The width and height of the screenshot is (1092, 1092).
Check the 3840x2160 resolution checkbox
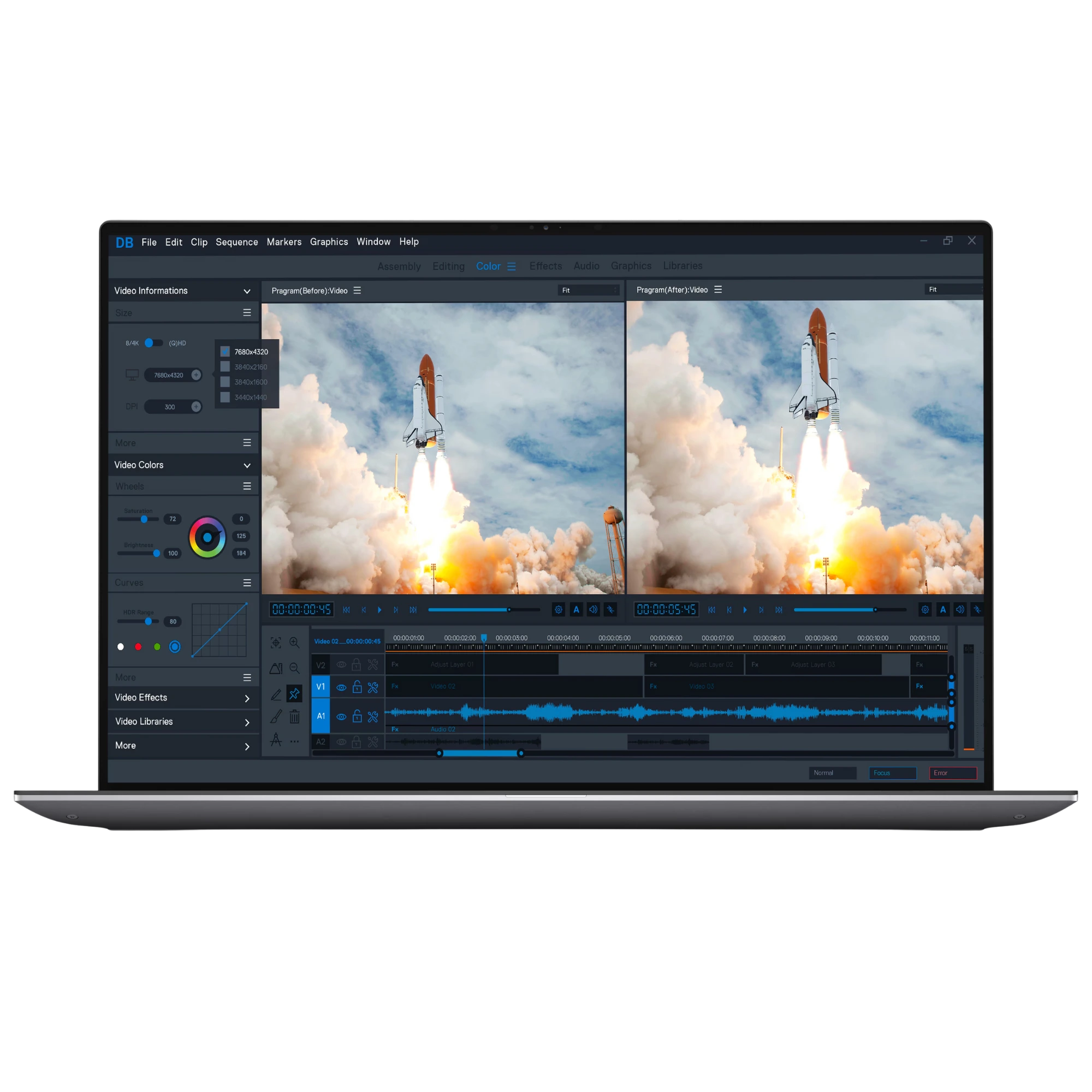point(225,367)
